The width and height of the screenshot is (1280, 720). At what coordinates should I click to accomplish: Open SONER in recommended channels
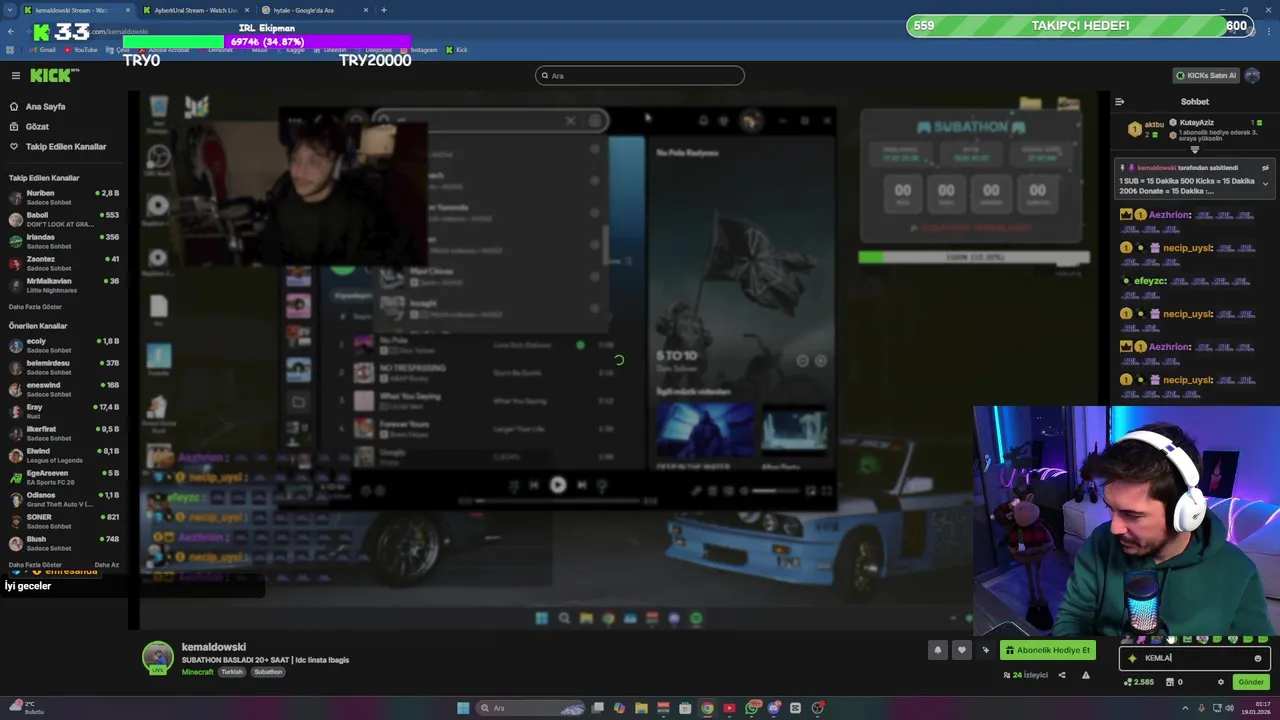63,521
